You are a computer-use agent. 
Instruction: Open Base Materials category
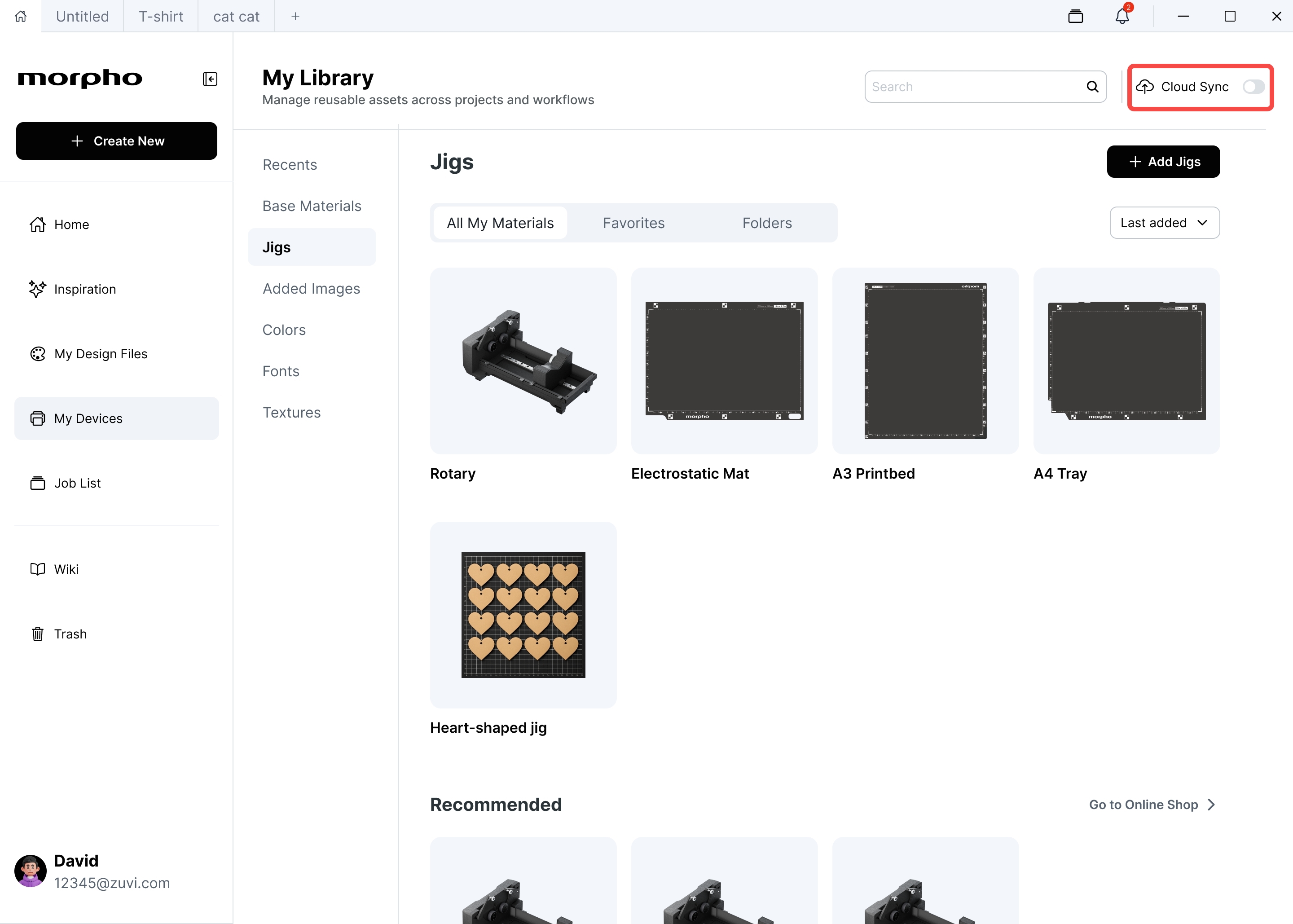click(x=312, y=206)
